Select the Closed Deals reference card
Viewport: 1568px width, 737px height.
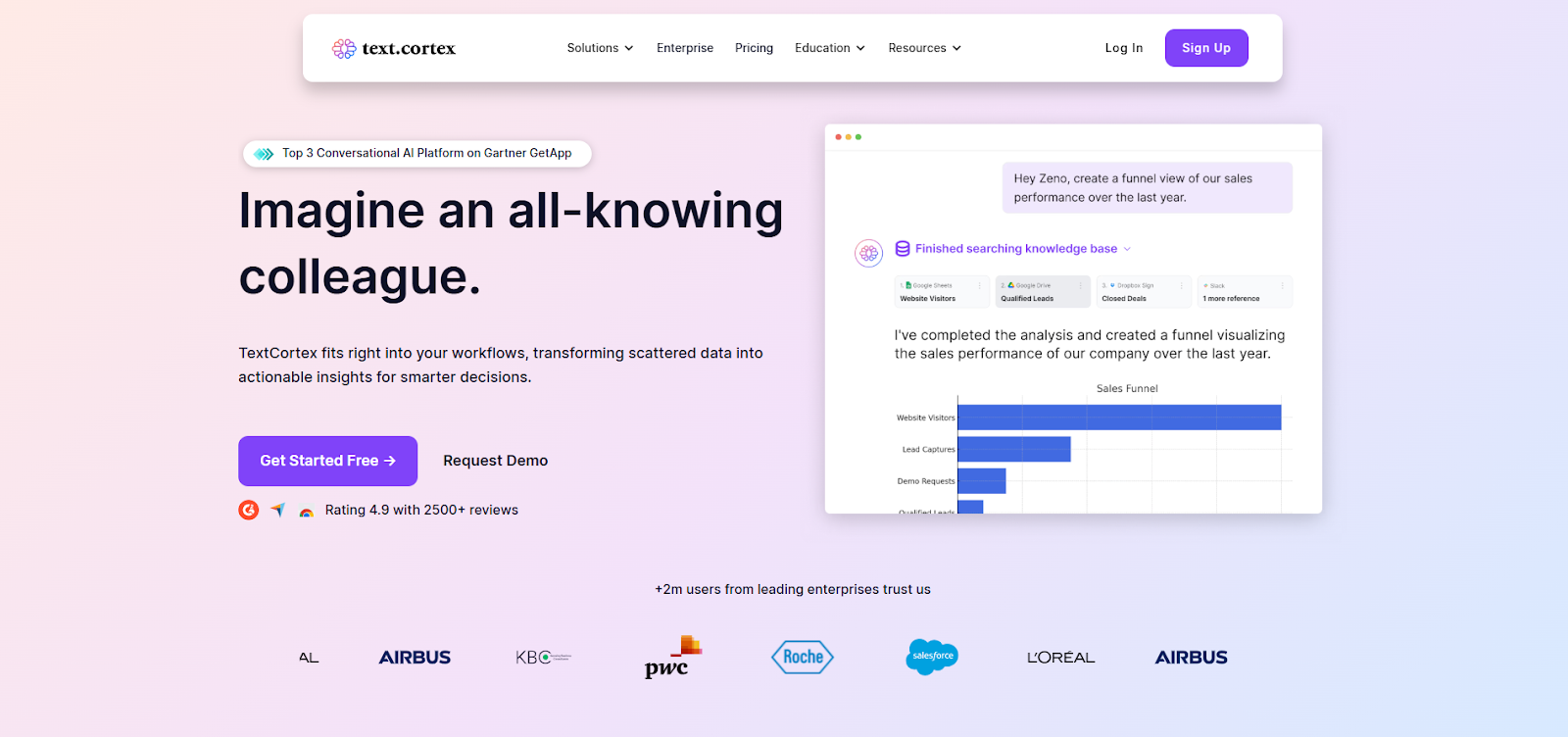(x=1144, y=292)
